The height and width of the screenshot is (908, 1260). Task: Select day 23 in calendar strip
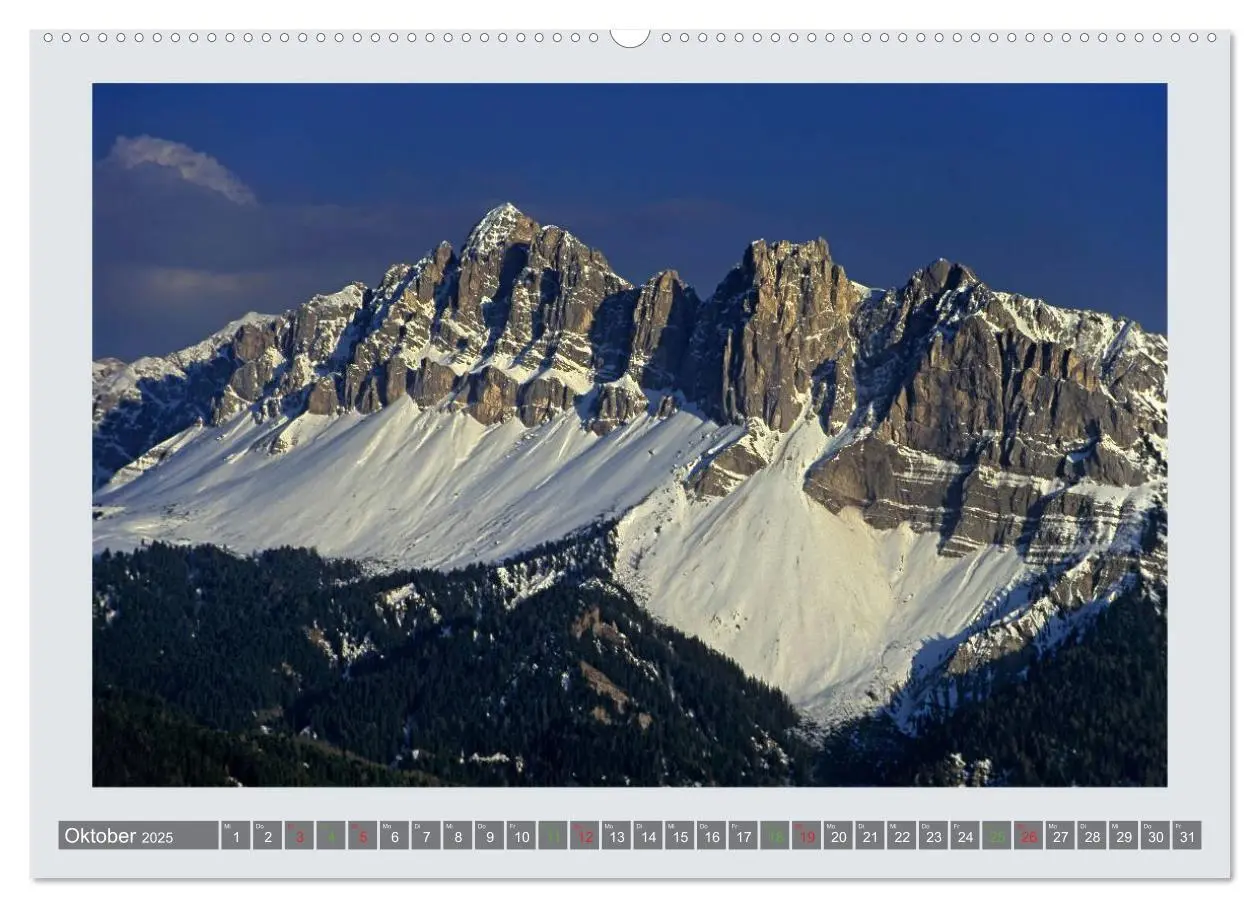click(933, 835)
